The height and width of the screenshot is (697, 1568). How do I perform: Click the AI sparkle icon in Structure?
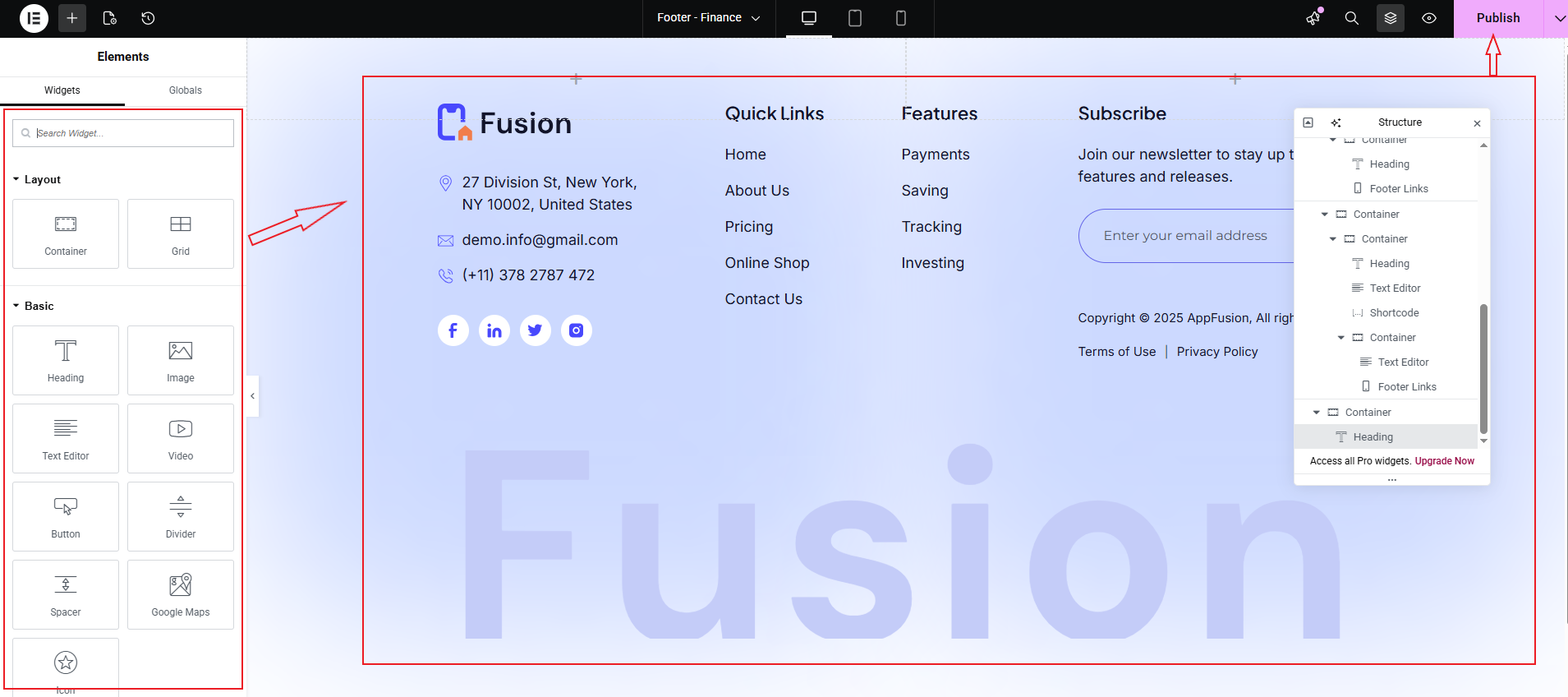[1336, 122]
